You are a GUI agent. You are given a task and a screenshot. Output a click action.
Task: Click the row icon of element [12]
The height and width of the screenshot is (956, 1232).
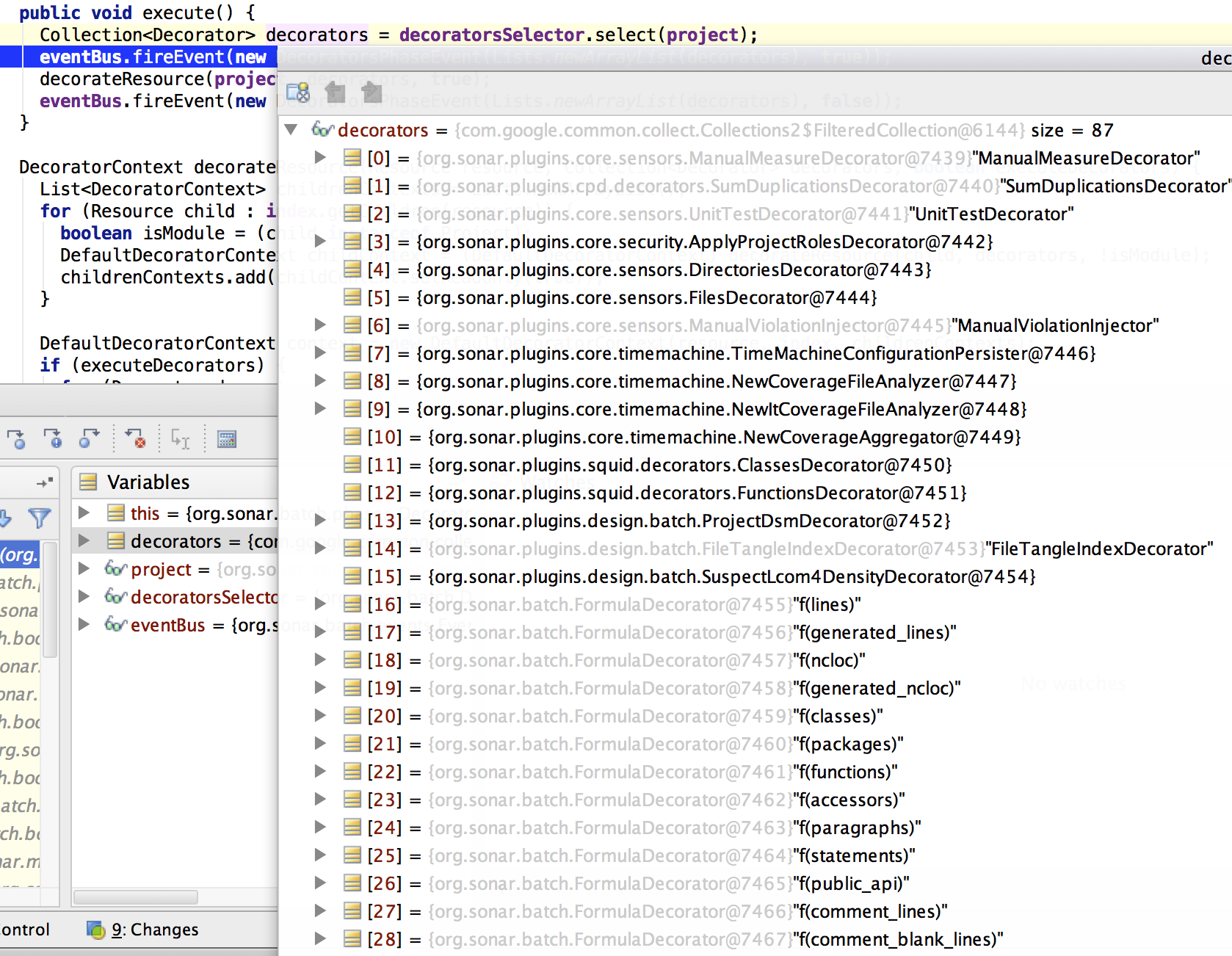pos(353,493)
